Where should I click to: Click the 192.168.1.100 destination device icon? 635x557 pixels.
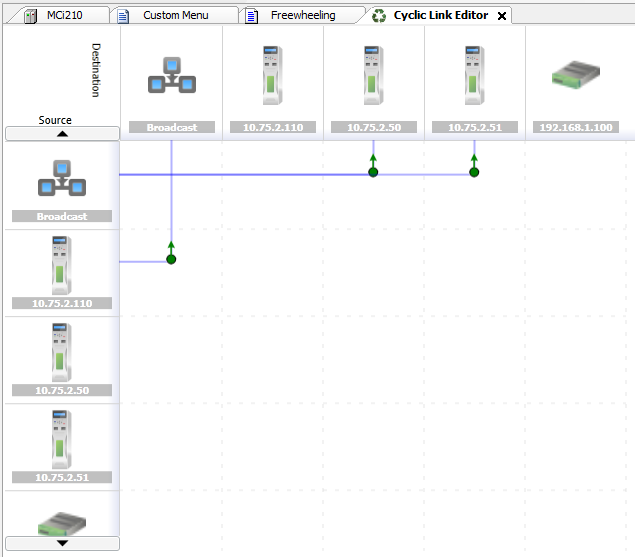click(x=575, y=76)
